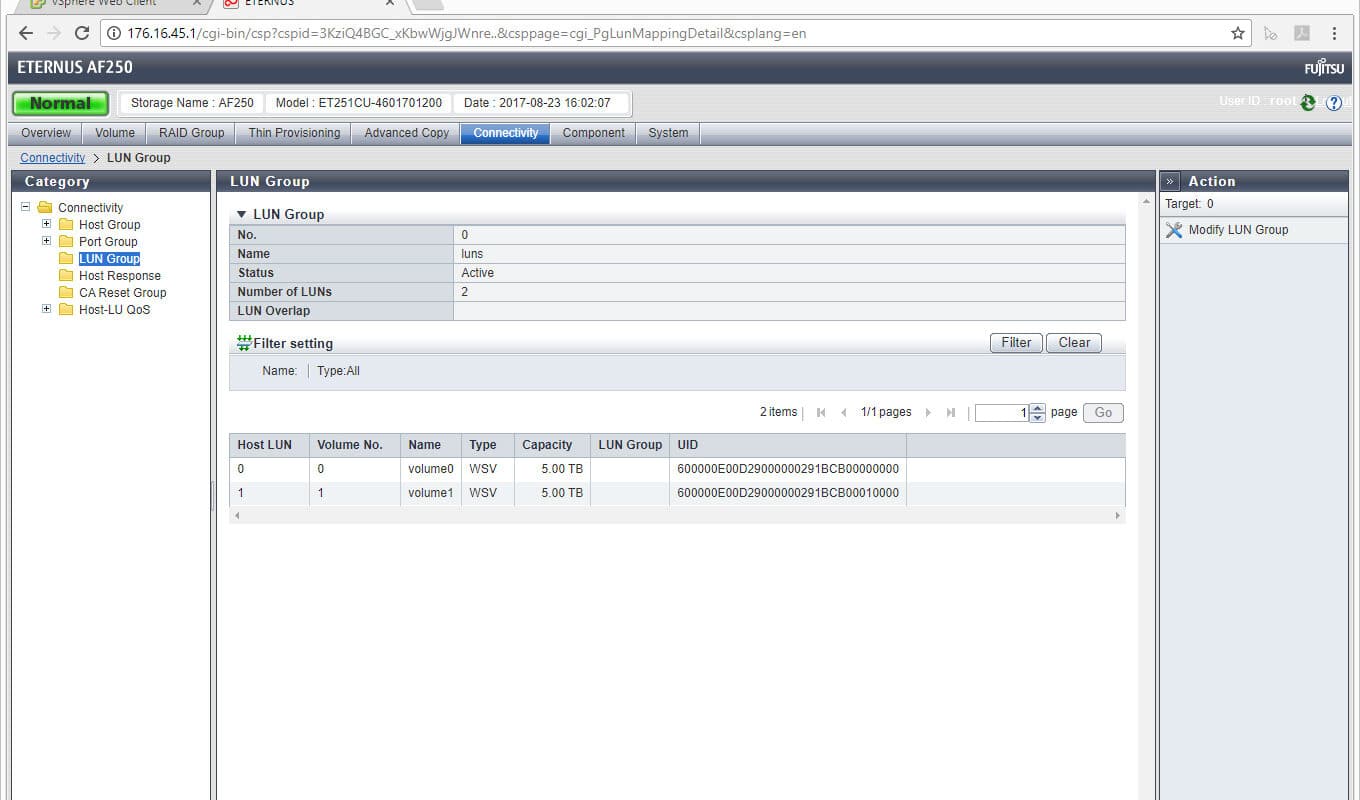
Task: Click the table's horizontal scrollbar
Action: pyautogui.click(x=677, y=515)
